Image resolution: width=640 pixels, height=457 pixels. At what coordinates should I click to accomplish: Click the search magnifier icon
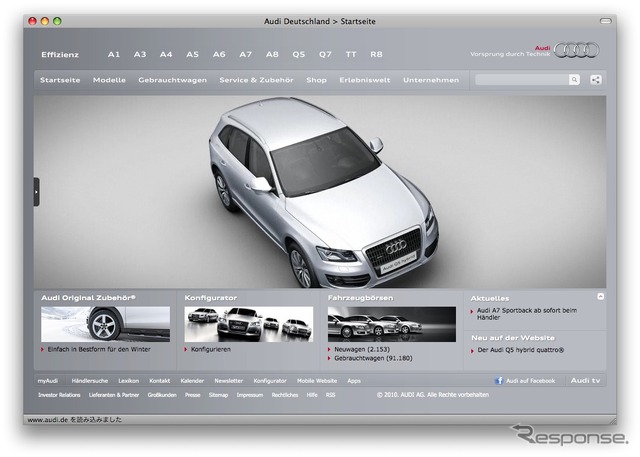[574, 80]
